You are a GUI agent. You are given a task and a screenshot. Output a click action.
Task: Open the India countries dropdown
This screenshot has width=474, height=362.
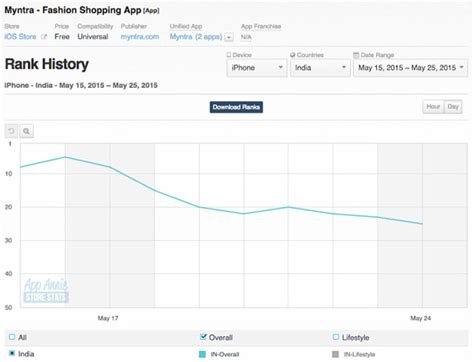[320, 68]
